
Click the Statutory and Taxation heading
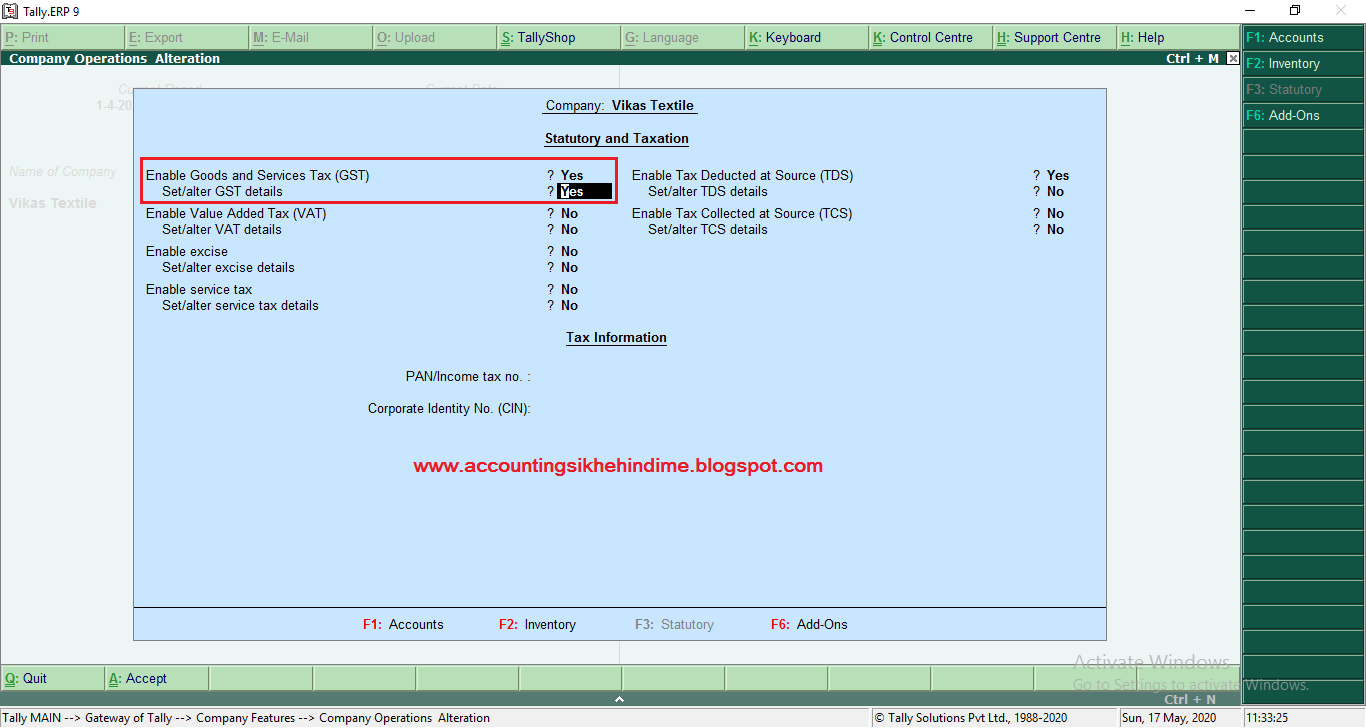616,138
